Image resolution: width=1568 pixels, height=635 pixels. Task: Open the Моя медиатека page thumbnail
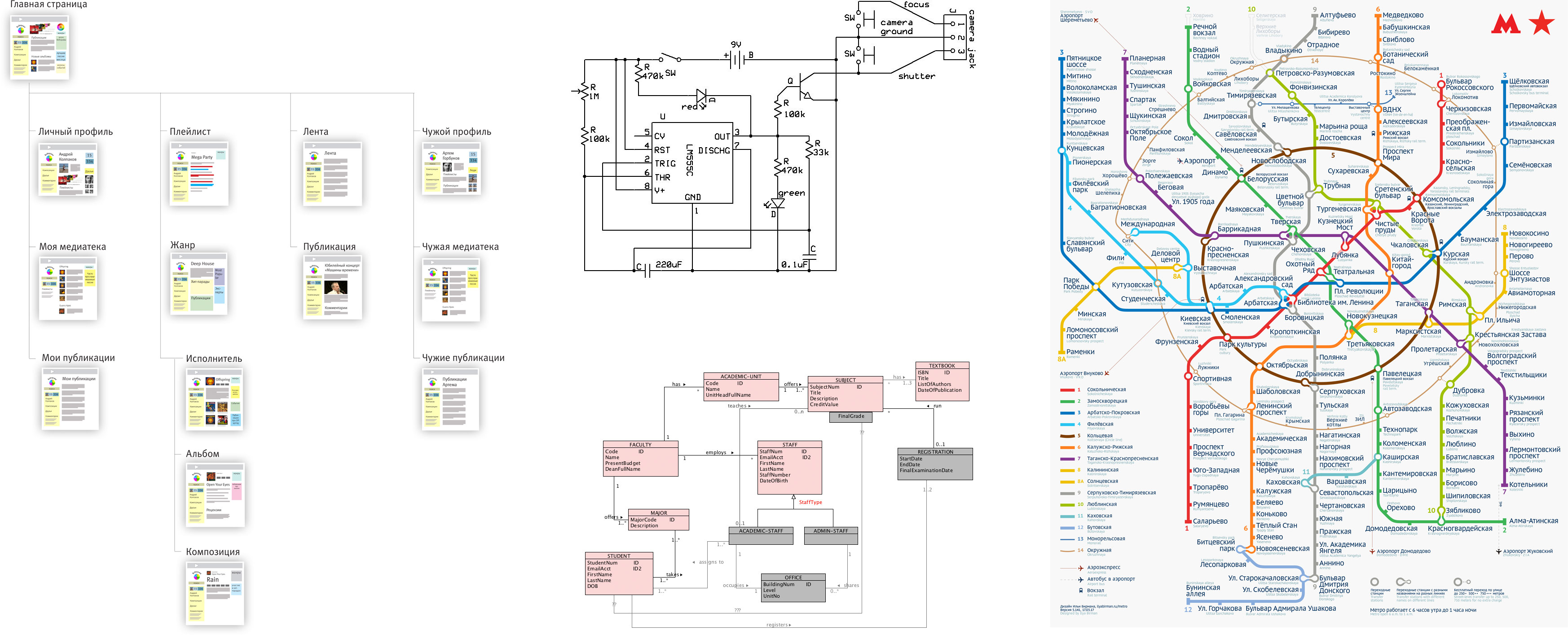(68, 288)
